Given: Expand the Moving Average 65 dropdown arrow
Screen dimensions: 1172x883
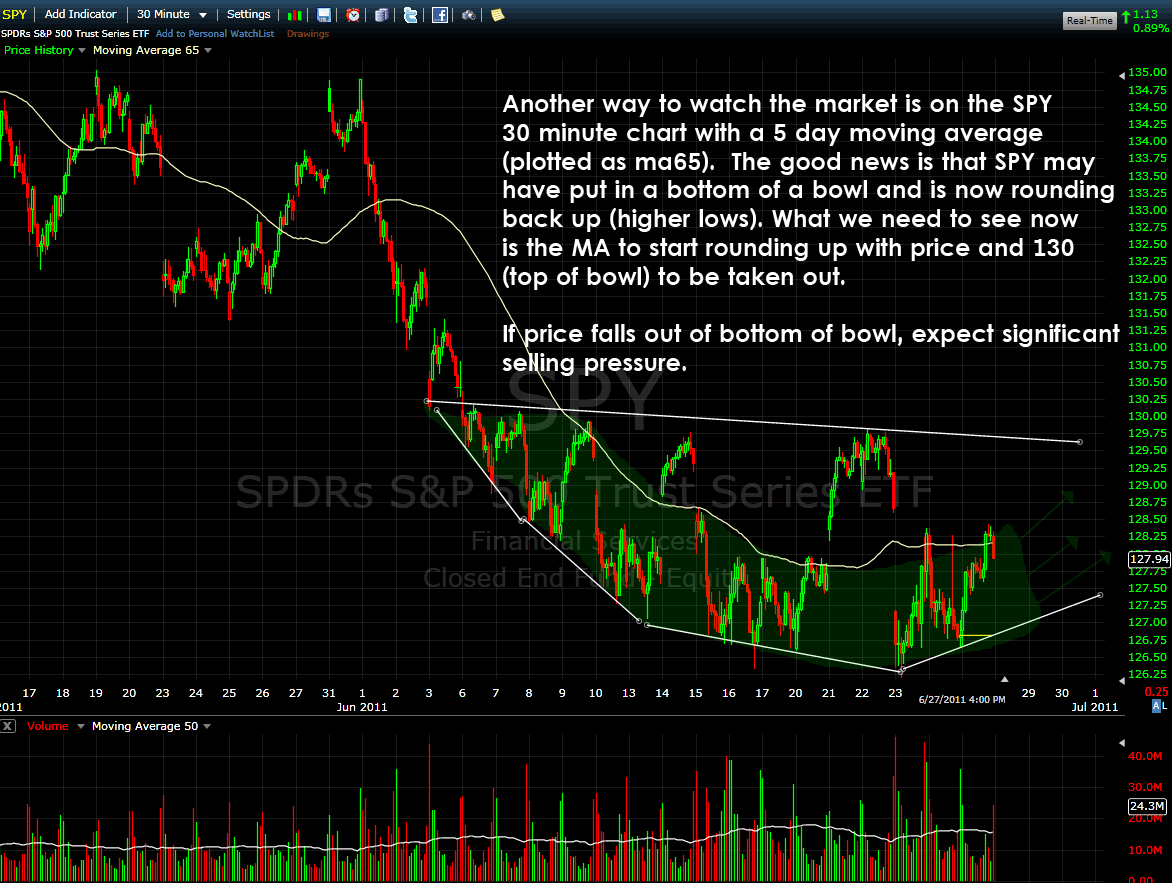Looking at the screenshot, I should coord(208,50).
